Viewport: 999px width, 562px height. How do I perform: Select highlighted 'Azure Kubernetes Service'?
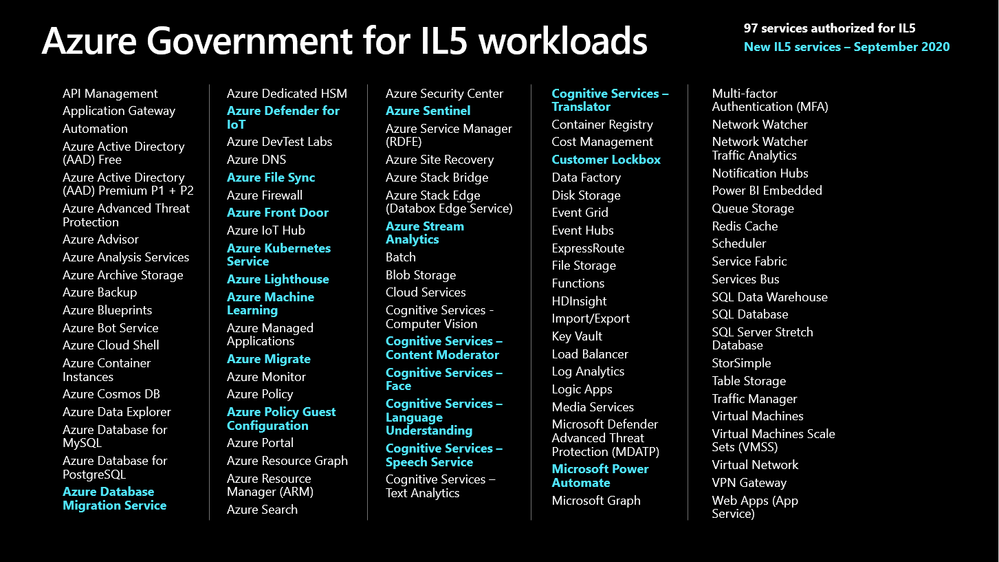278,255
